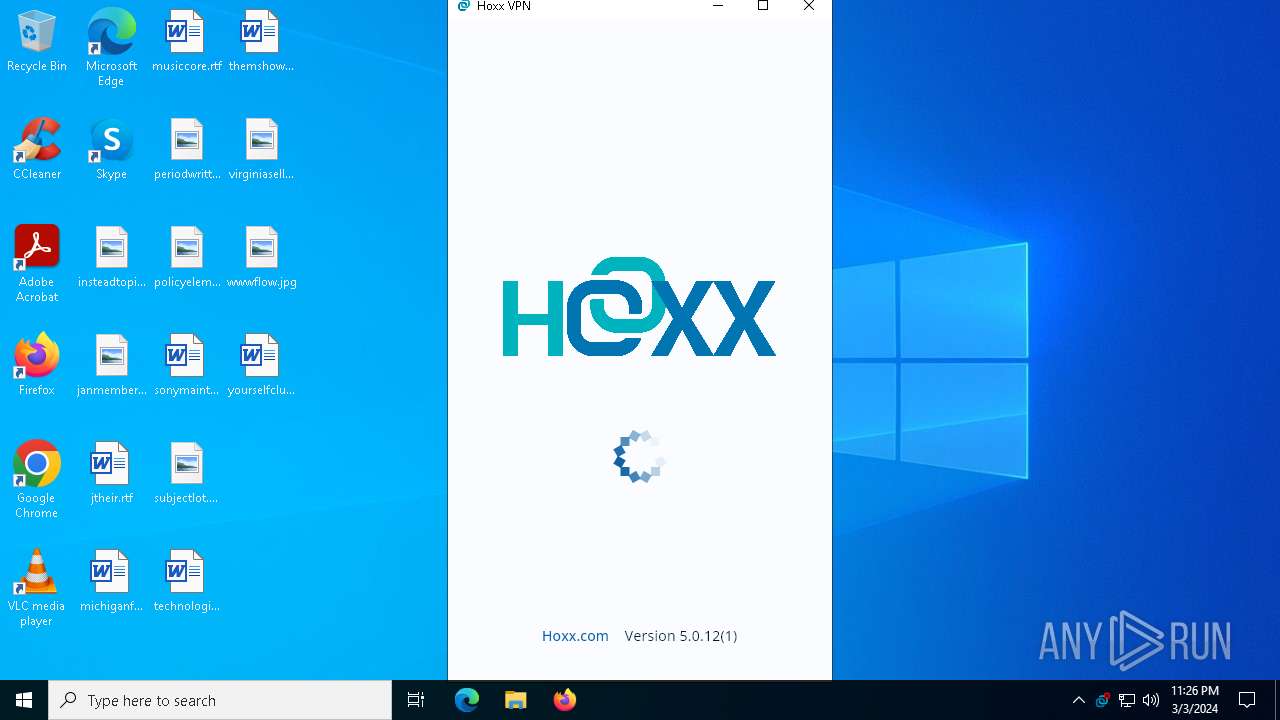This screenshot has height=720, width=1280.
Task: Open Firefox desktop shortcut
Action: 37,365
